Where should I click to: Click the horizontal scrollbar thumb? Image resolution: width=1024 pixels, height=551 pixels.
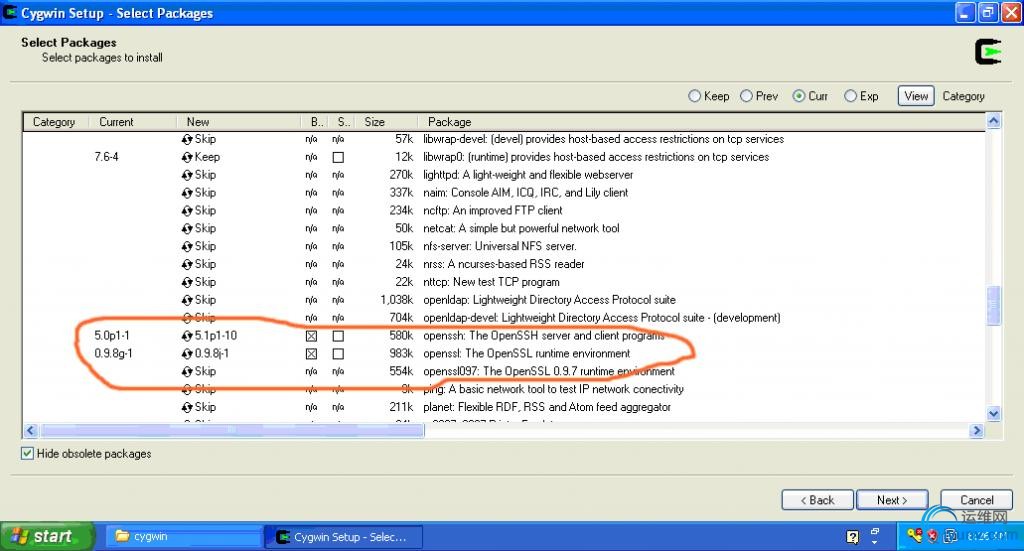pos(232,430)
